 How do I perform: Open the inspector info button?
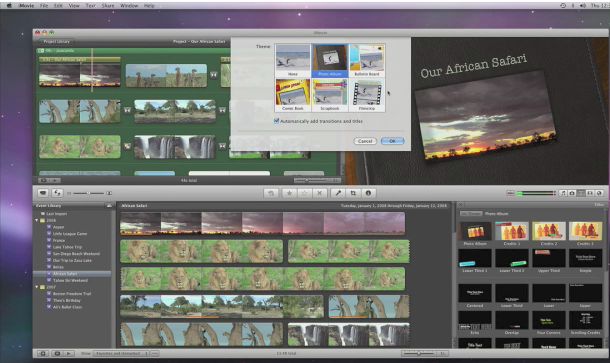point(368,193)
